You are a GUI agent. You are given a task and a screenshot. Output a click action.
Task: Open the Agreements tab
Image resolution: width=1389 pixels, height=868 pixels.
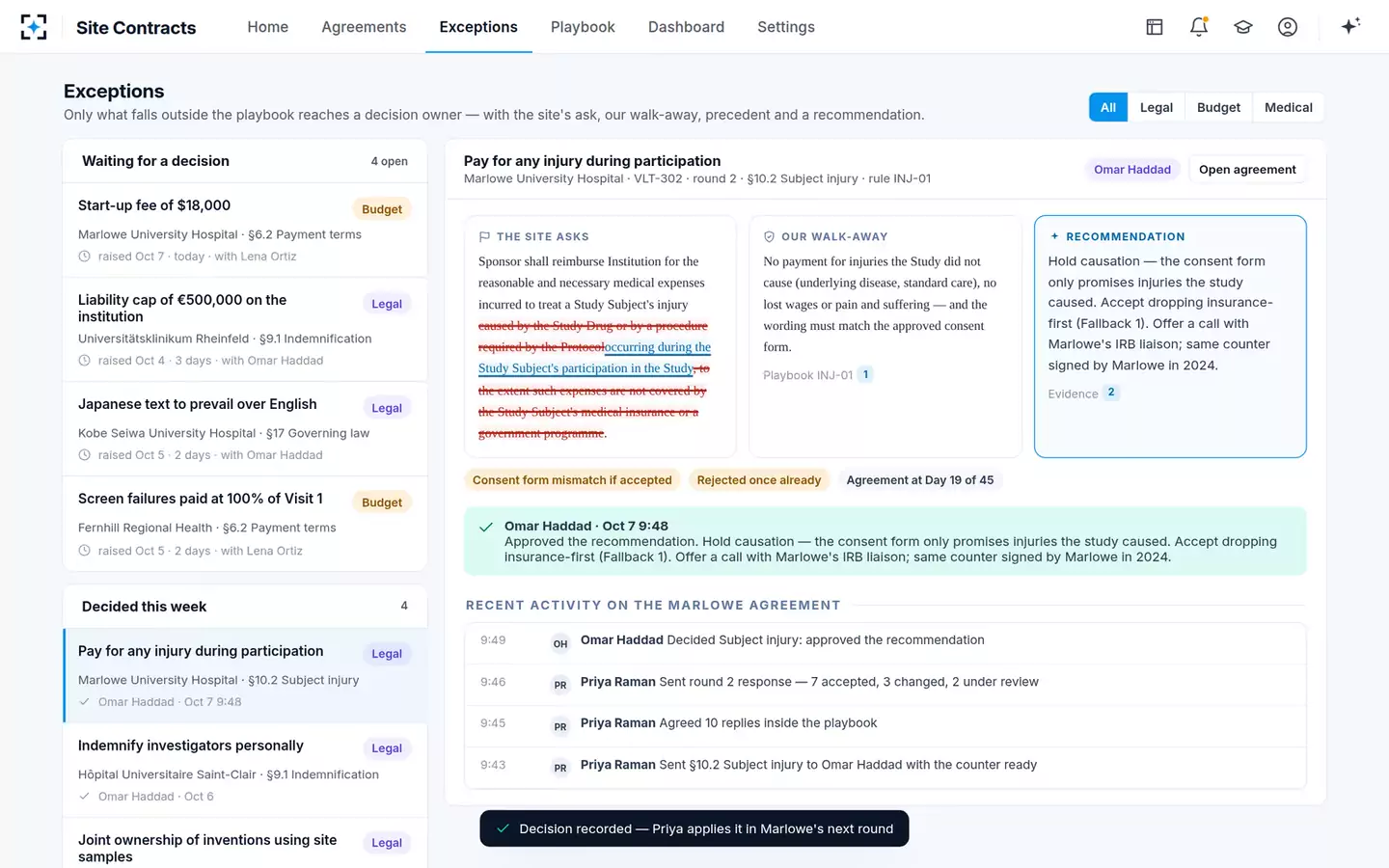[364, 27]
